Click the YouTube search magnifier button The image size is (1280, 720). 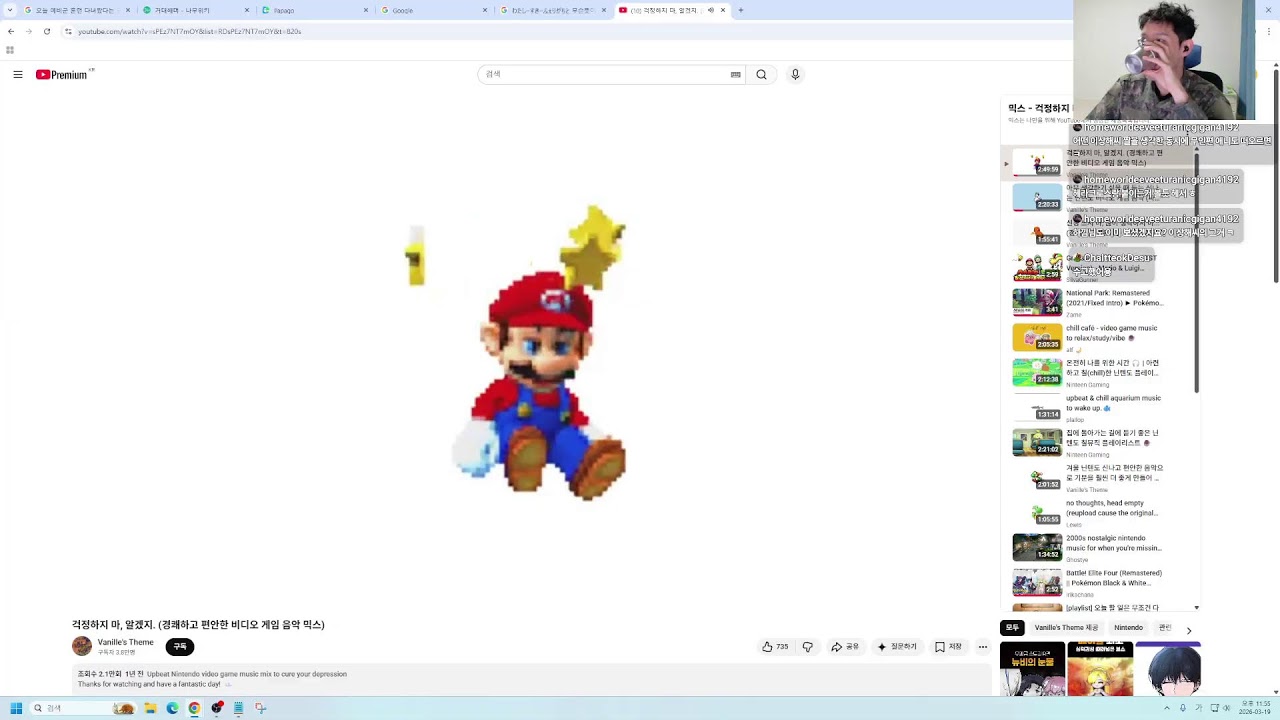point(761,74)
